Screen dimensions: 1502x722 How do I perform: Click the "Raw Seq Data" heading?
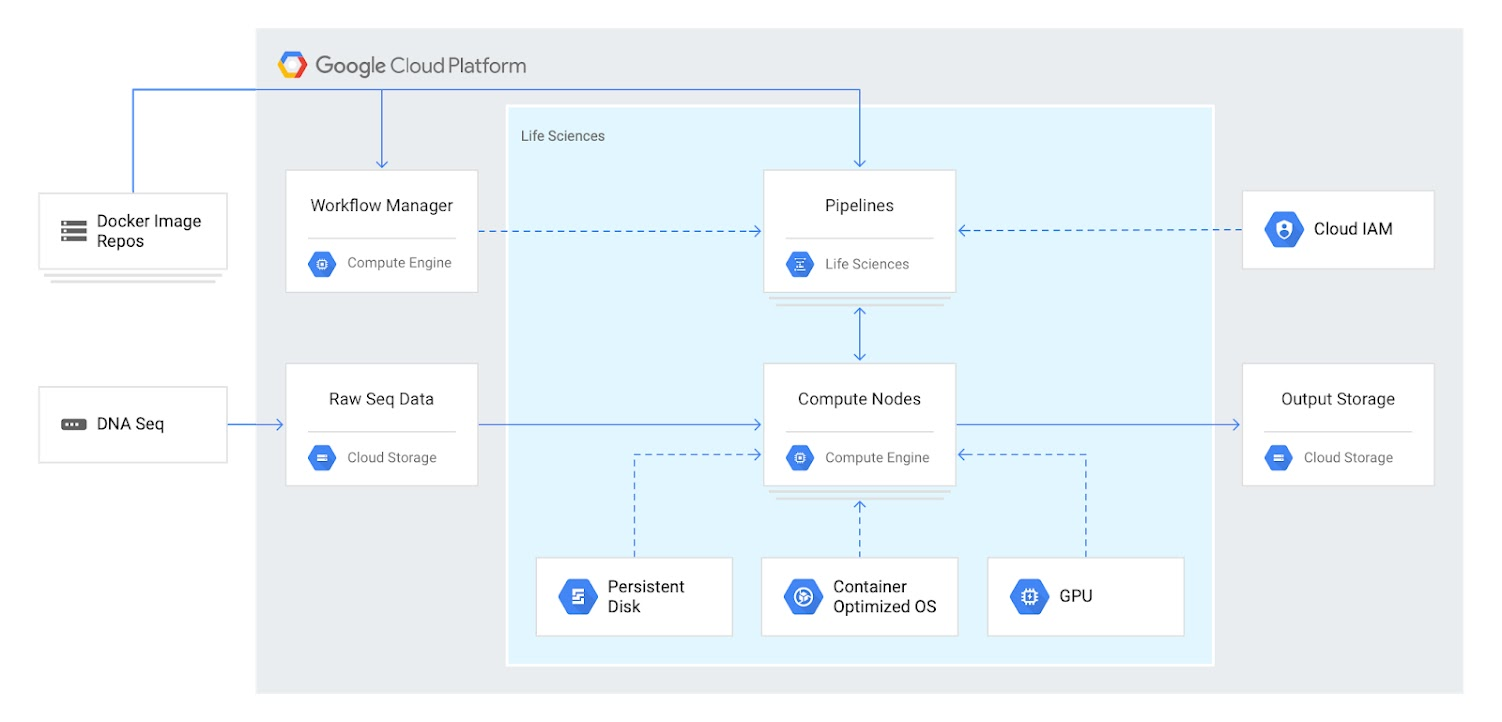[381, 399]
